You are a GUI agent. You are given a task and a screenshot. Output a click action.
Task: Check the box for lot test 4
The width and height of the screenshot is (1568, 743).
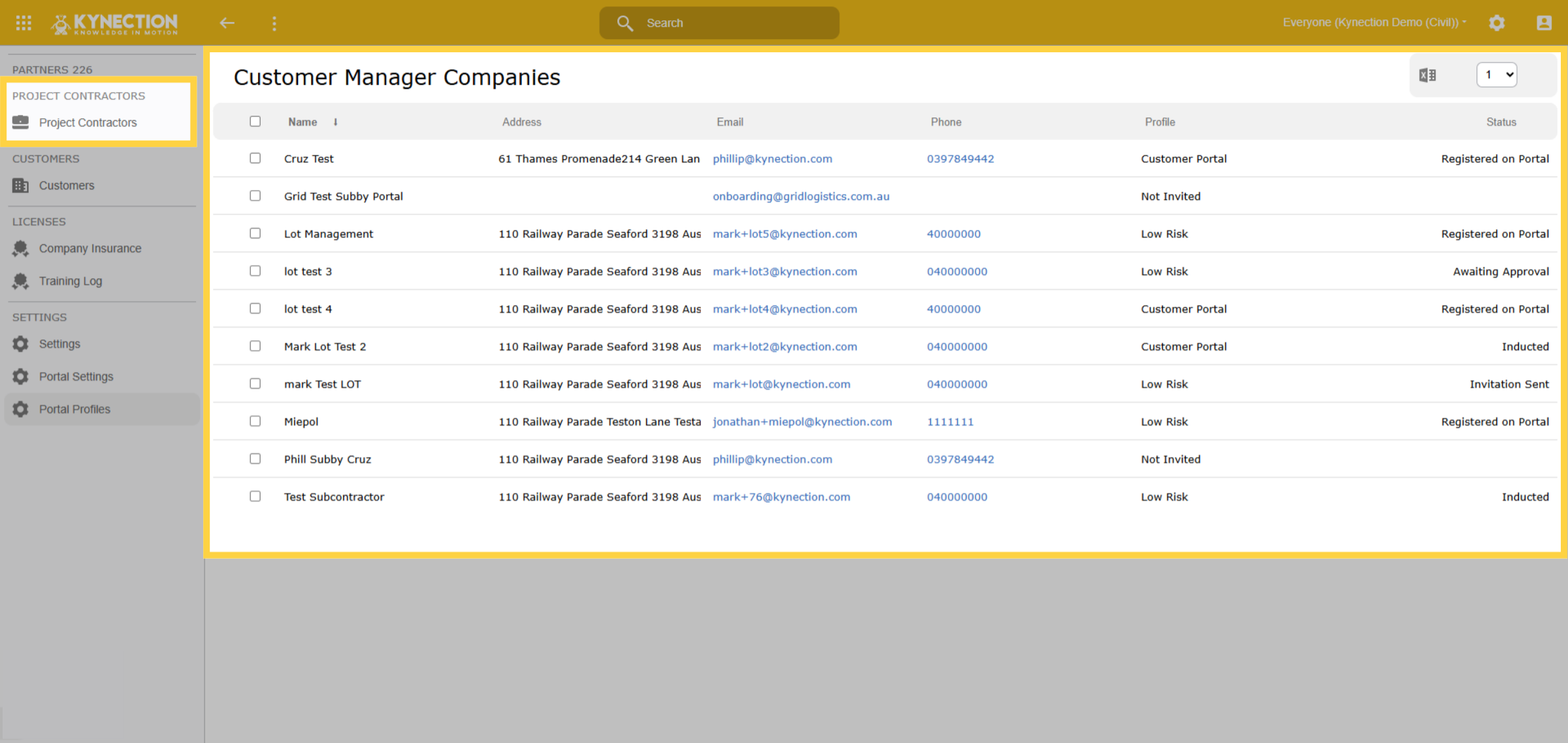[255, 308]
